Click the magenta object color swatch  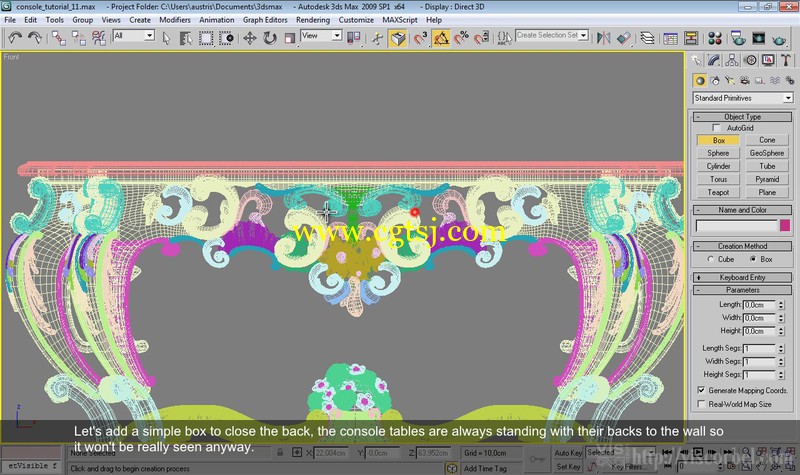785,226
